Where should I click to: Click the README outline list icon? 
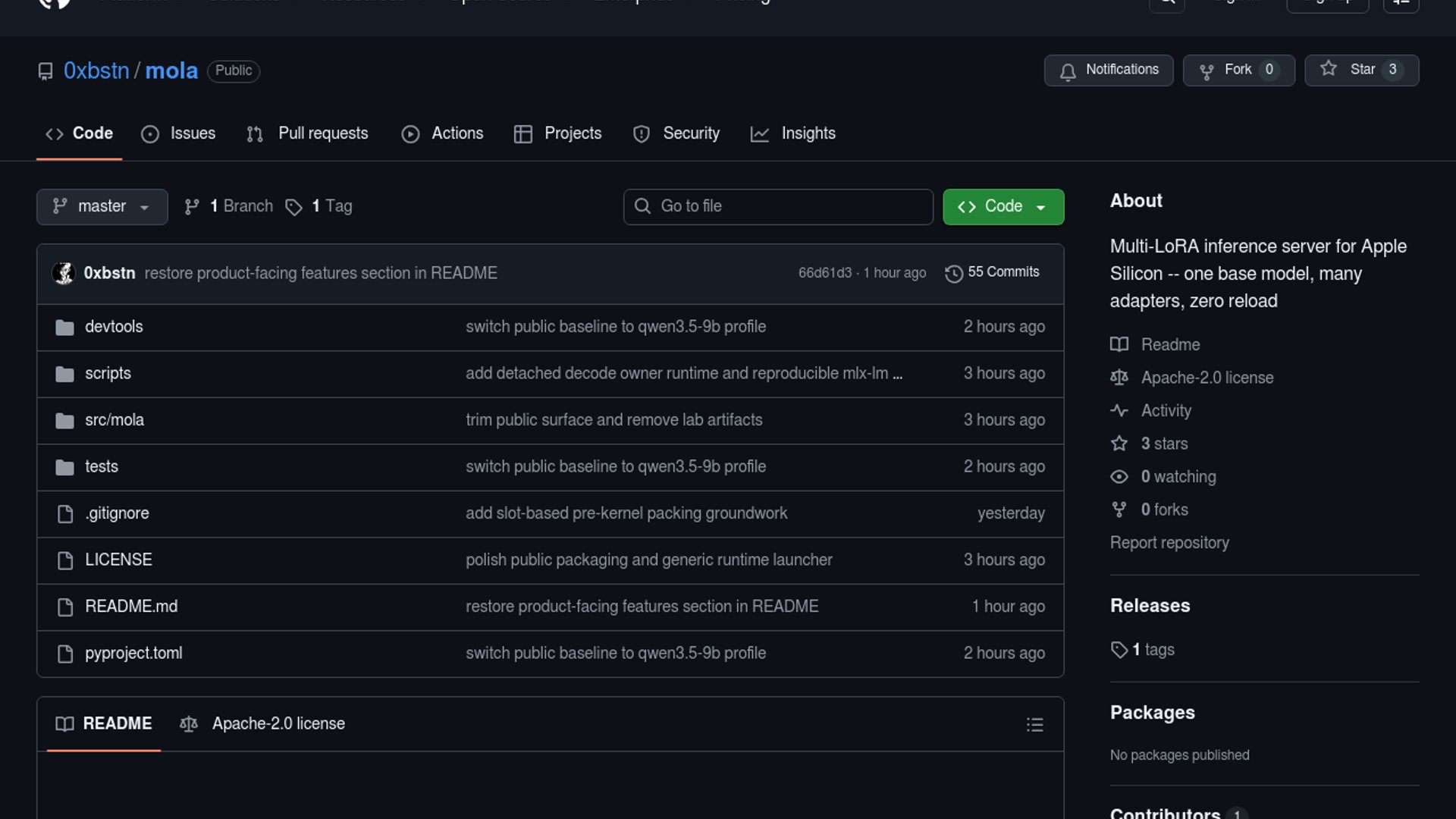(x=1034, y=725)
